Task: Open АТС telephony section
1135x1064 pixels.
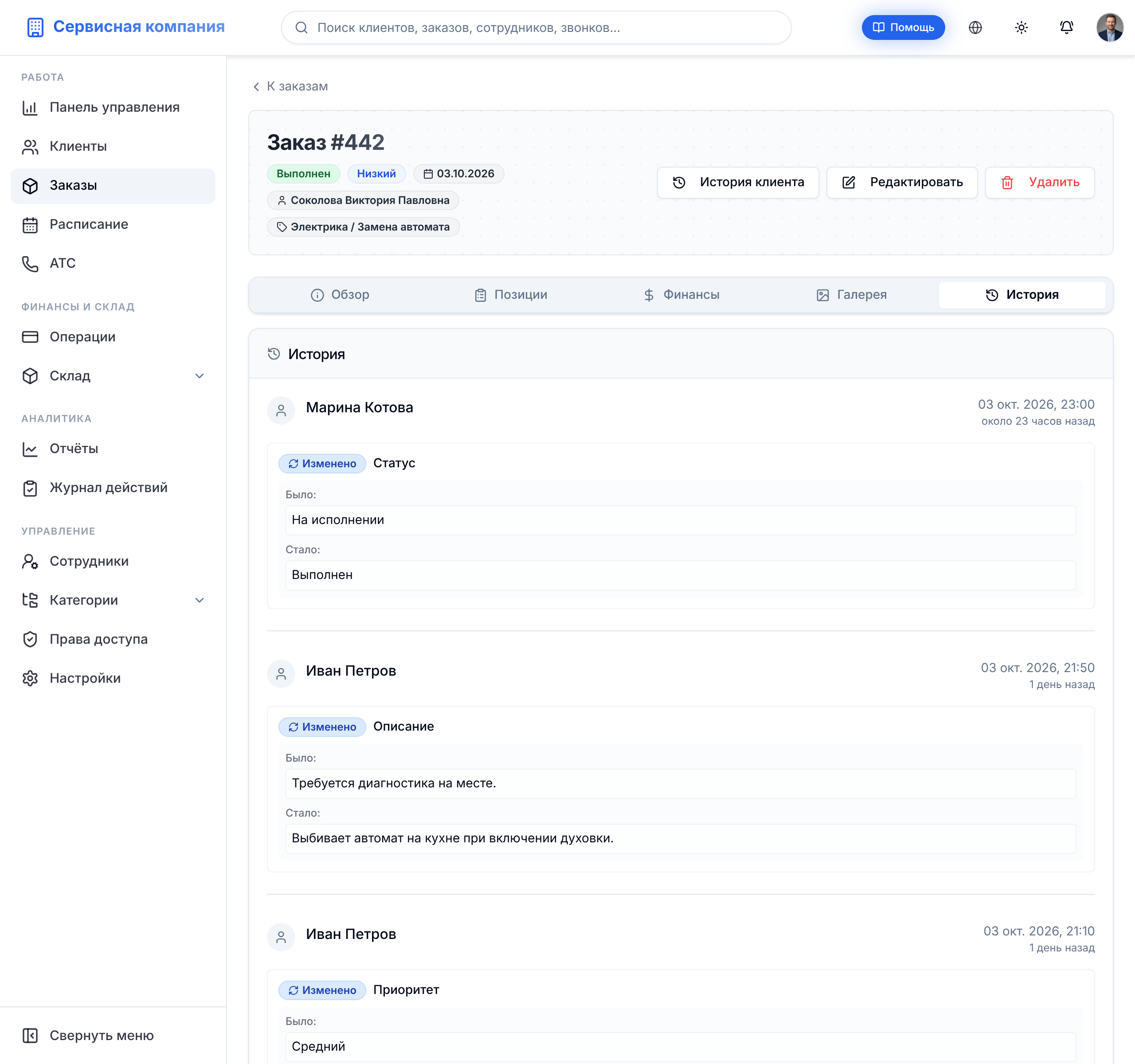Action: coord(113,263)
